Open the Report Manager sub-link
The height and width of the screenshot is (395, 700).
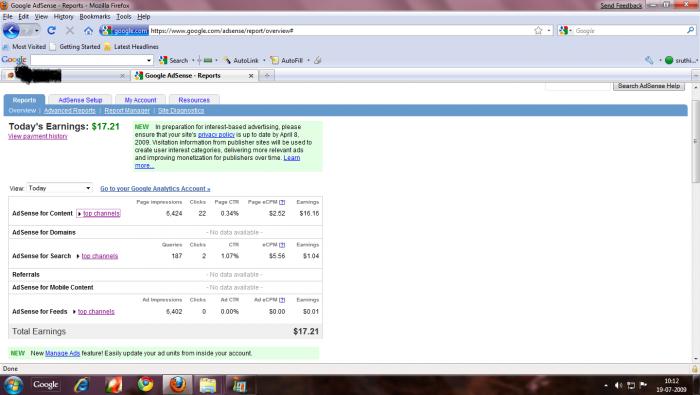click(x=127, y=111)
